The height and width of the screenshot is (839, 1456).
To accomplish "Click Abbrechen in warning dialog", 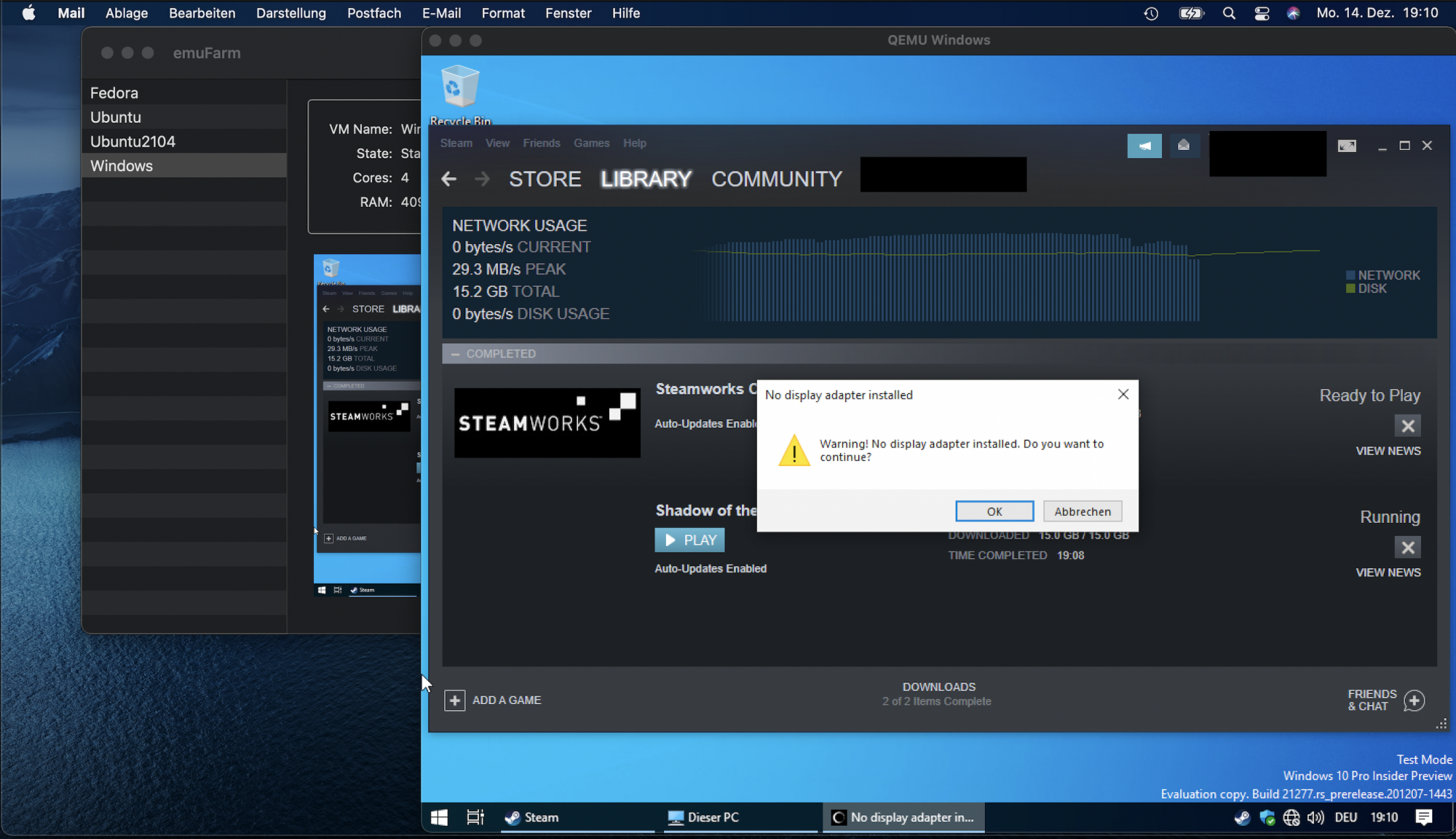I will tap(1082, 511).
